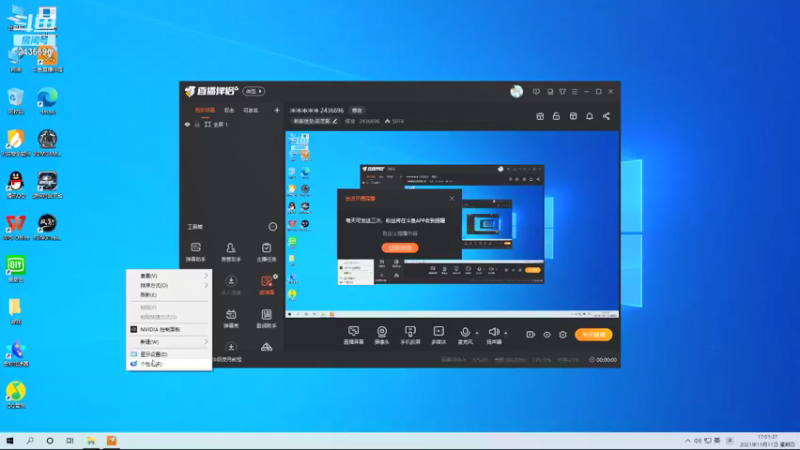Toggle lock for 全屏 1 source
Screen dimensions: 800x450
tap(197, 124)
